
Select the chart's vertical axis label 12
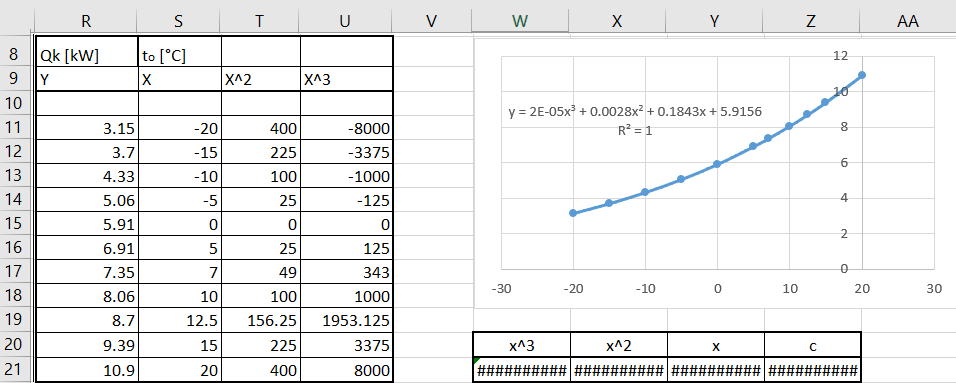[840, 56]
